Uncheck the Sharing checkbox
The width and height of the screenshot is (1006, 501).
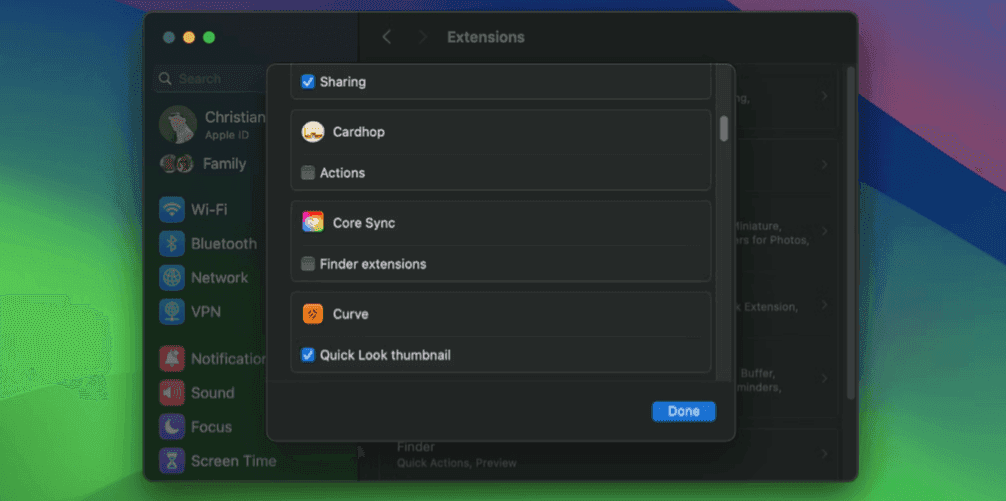pyautogui.click(x=308, y=82)
